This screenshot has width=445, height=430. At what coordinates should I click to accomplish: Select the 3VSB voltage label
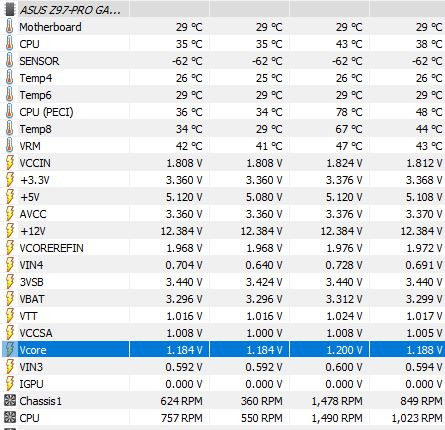click(32, 282)
